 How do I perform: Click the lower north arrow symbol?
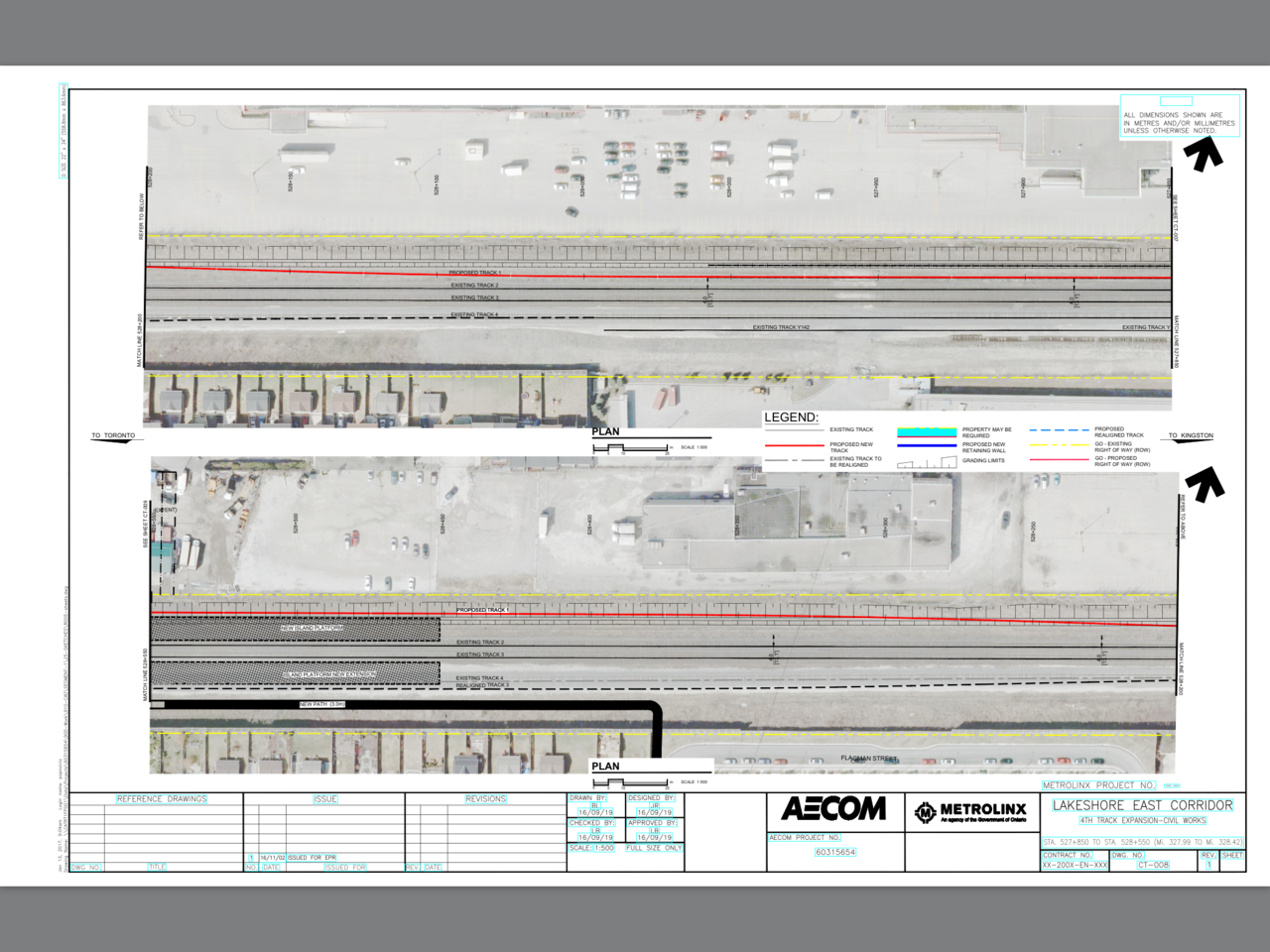1206,484
